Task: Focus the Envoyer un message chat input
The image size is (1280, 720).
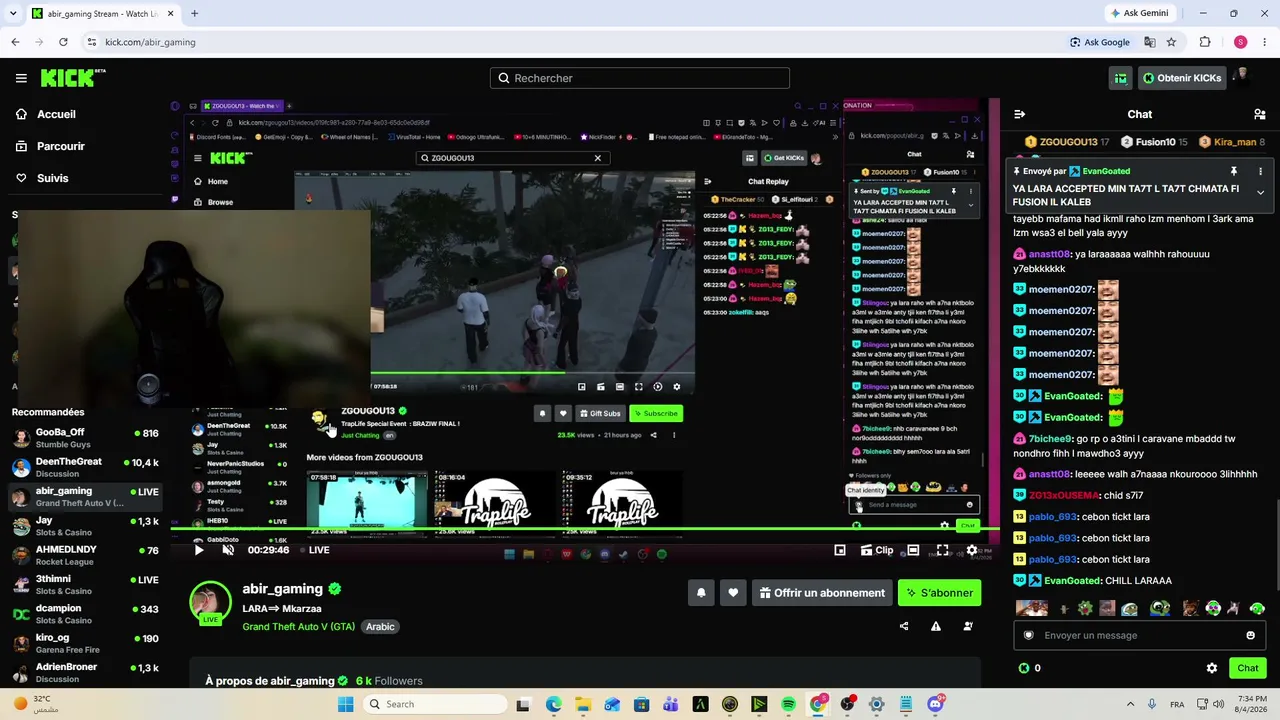Action: (x=1140, y=635)
